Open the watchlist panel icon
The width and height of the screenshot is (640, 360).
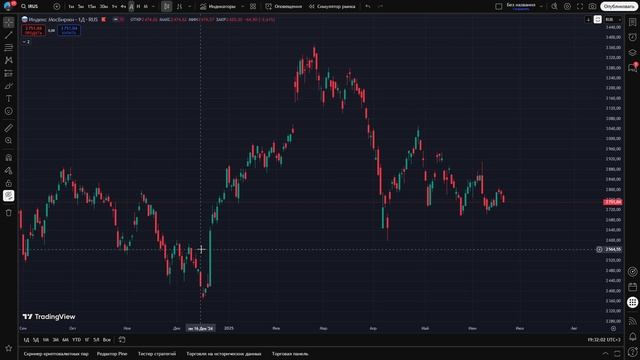pos(632,22)
